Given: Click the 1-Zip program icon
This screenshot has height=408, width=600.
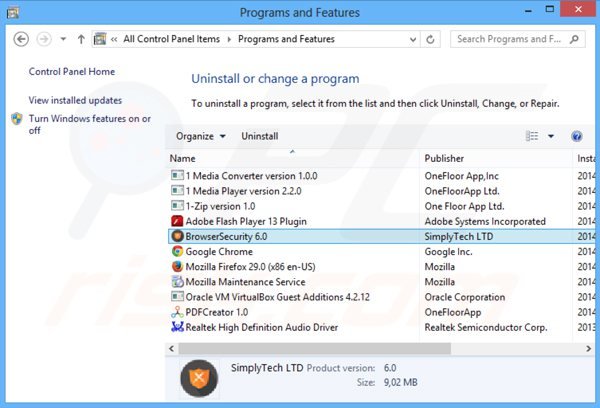Looking at the screenshot, I should coord(177,206).
